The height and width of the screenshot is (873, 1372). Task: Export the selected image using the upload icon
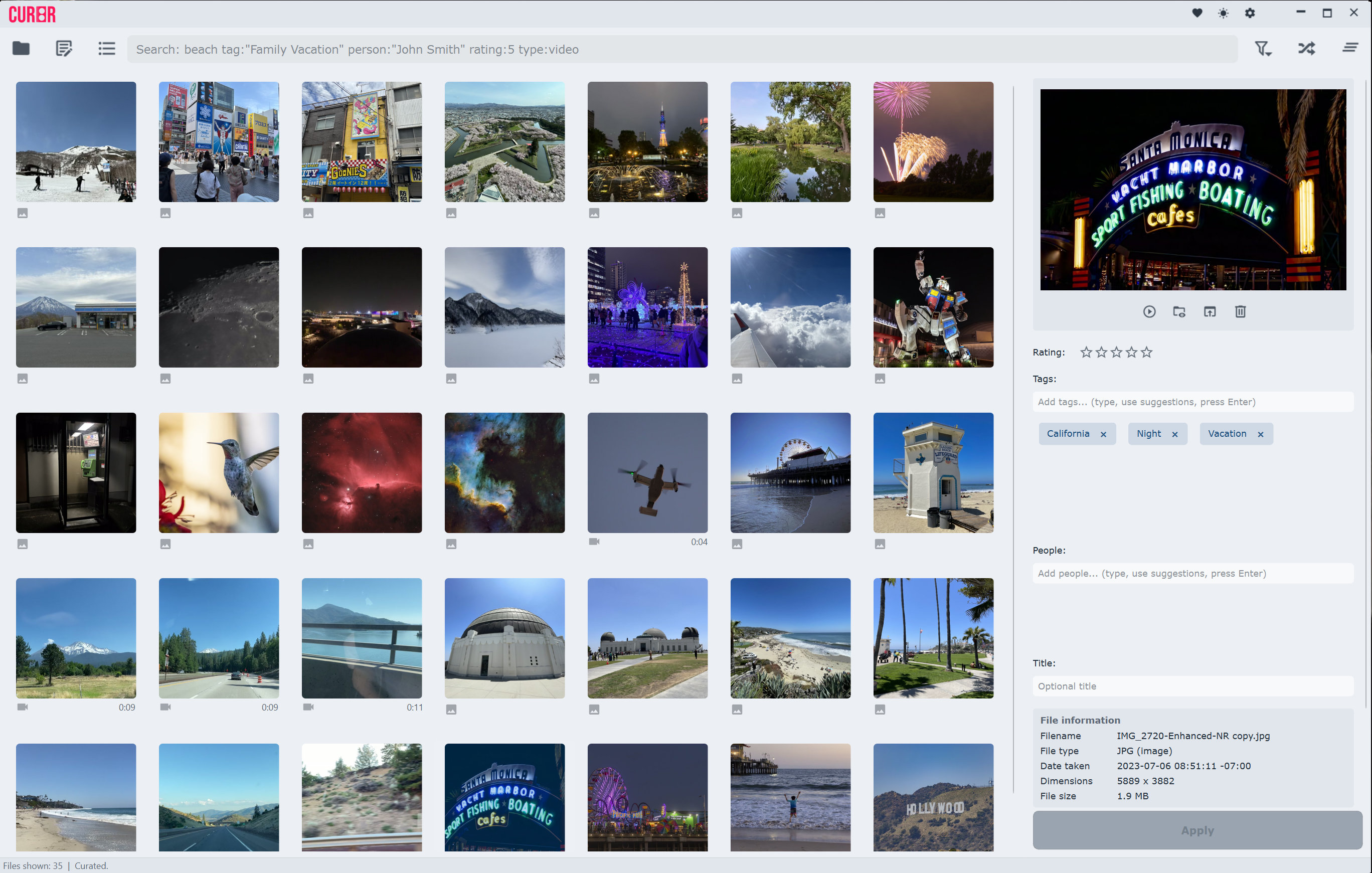click(x=1210, y=312)
